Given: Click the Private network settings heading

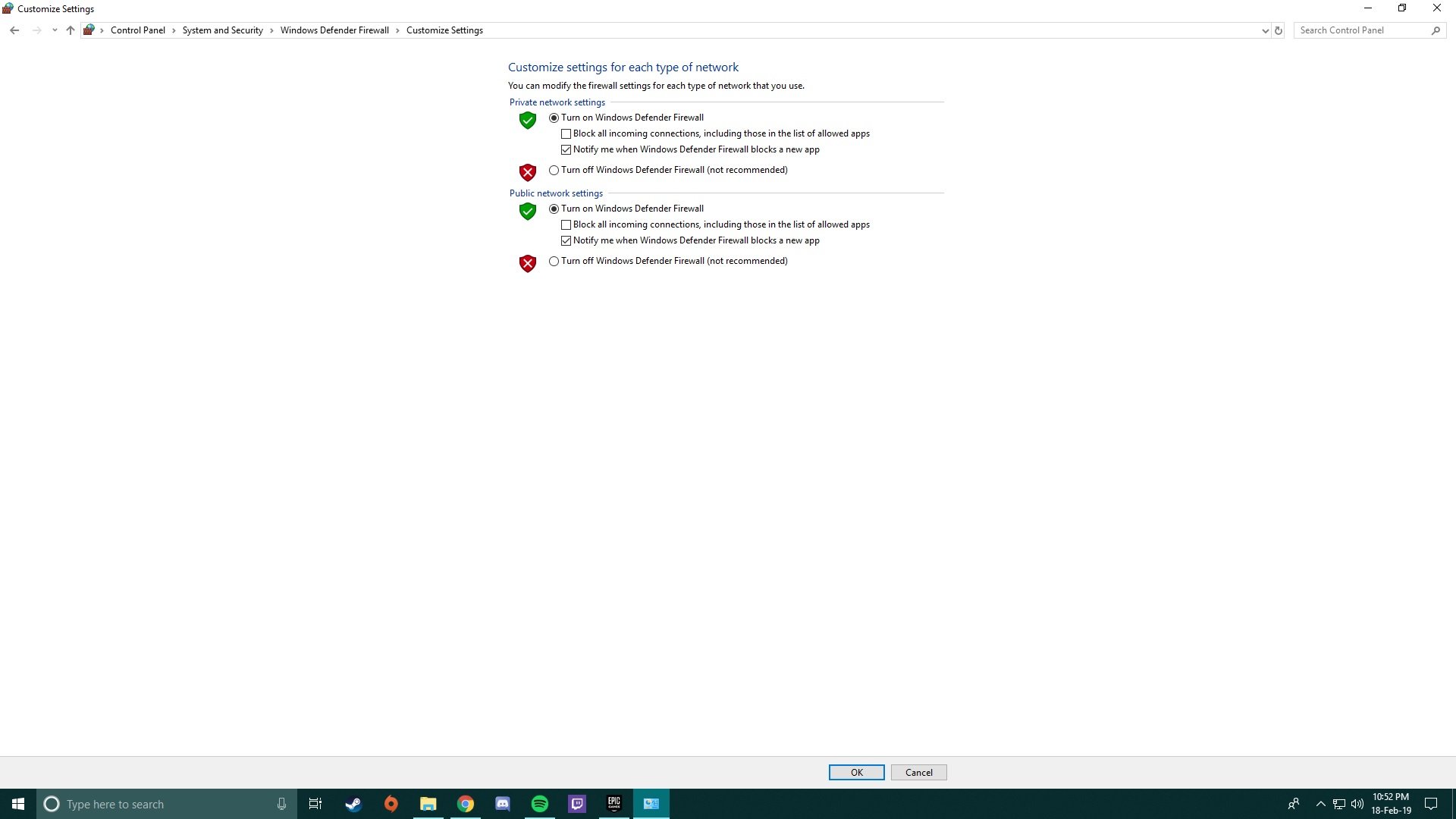Looking at the screenshot, I should click(557, 102).
